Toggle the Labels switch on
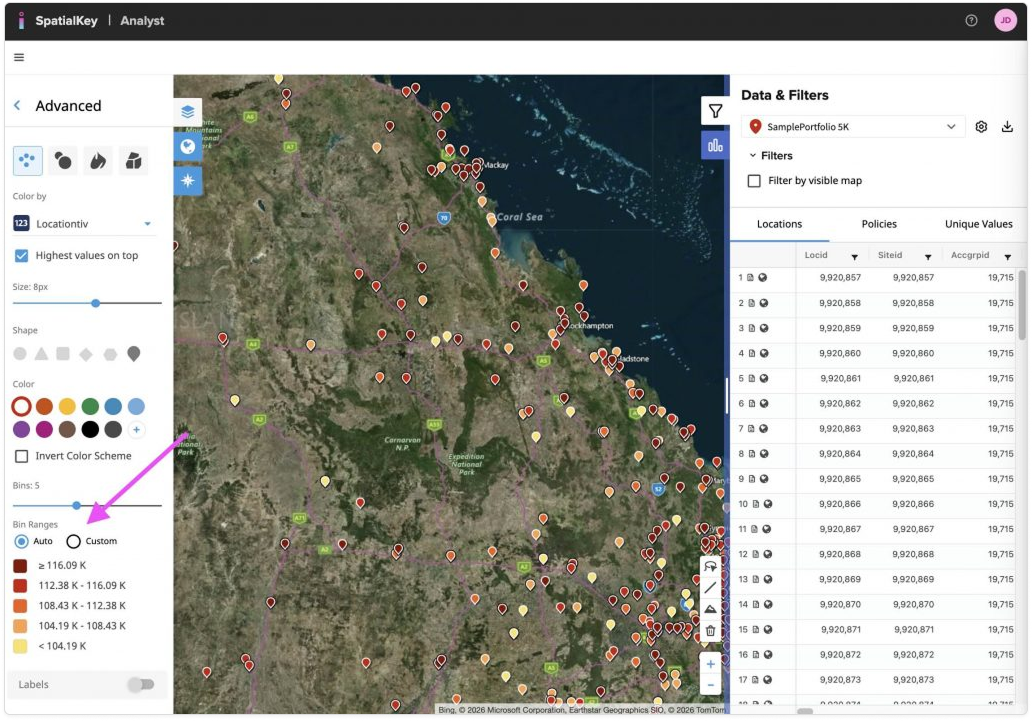 [141, 684]
